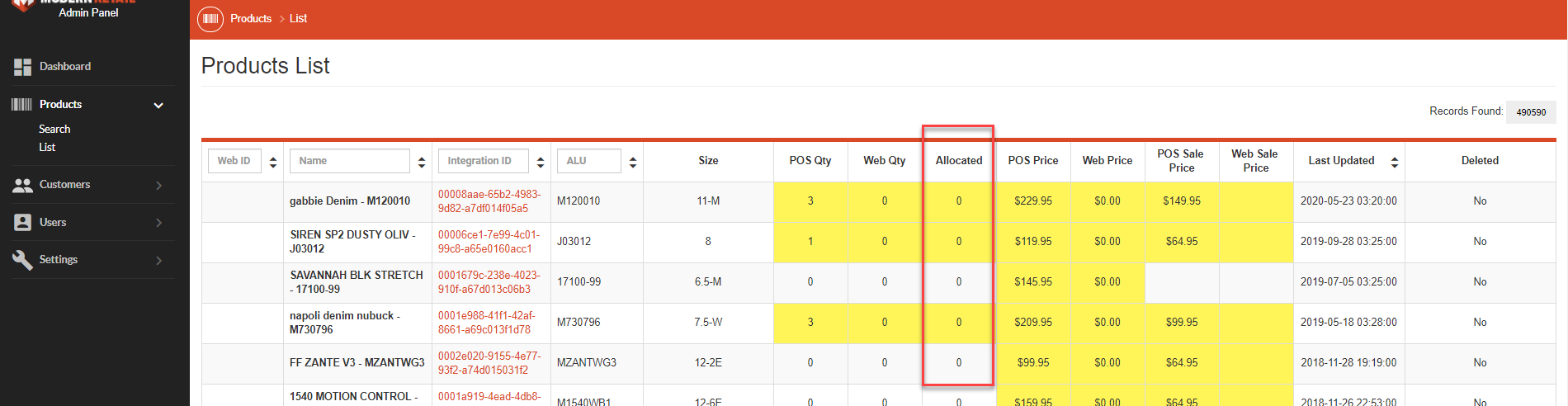
Task: Click POS Sale Price $99.95 cell
Action: (x=1182, y=323)
